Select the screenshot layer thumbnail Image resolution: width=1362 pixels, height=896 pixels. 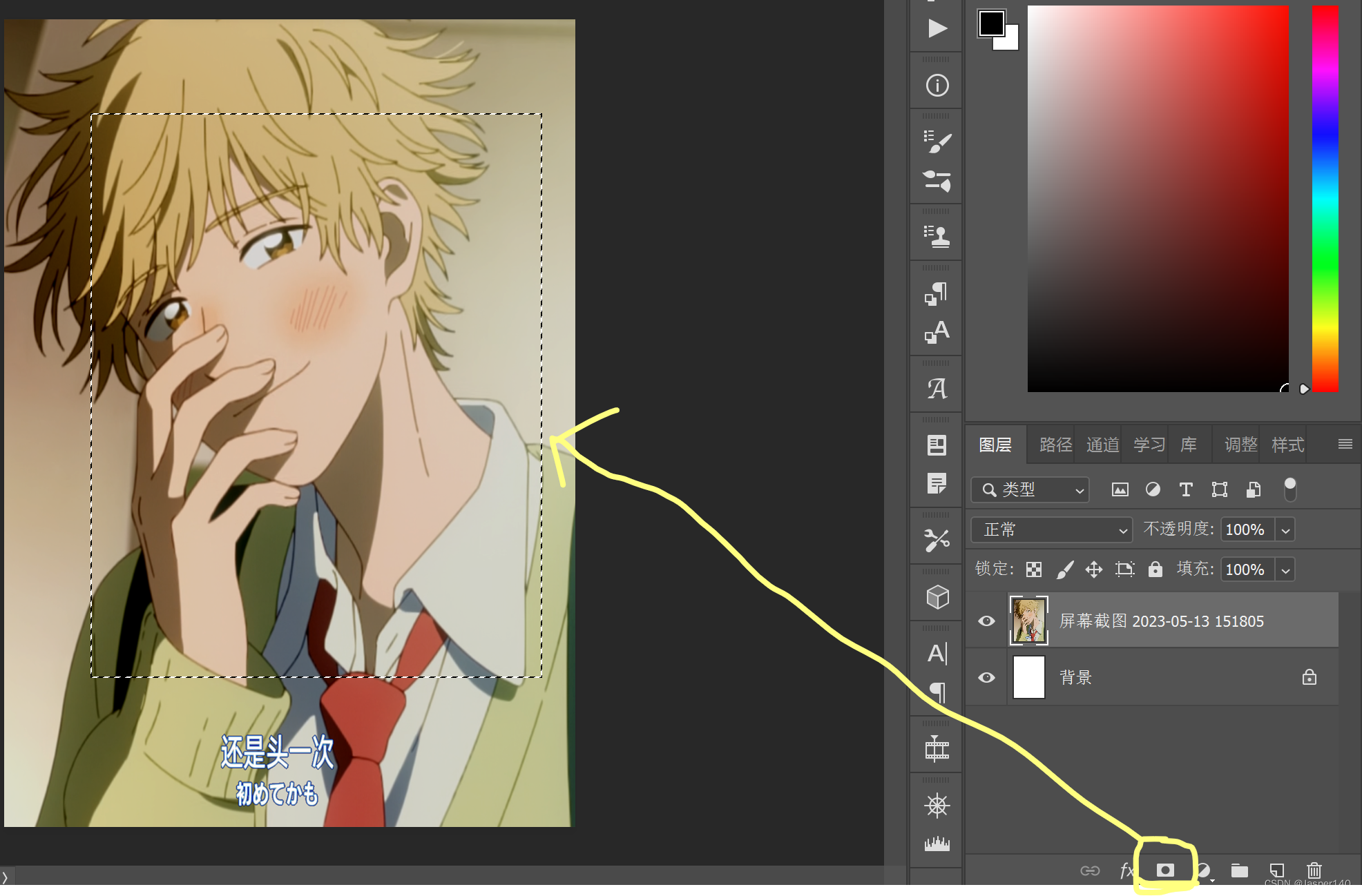(x=1029, y=621)
